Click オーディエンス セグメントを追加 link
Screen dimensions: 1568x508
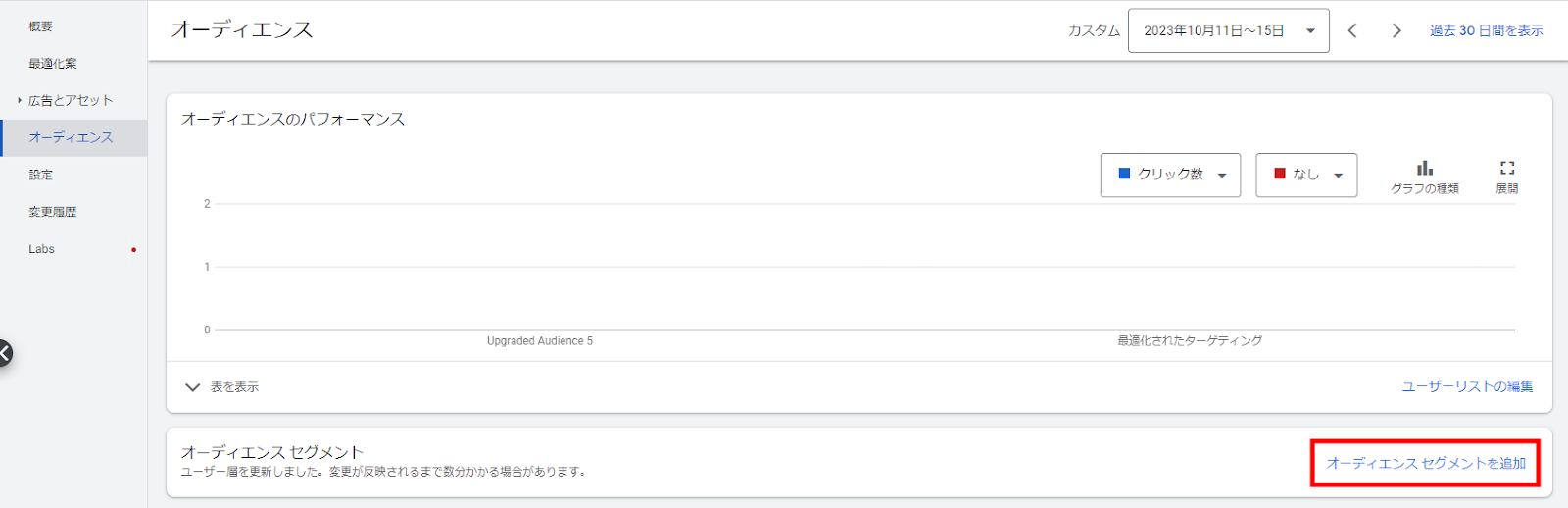[1426, 463]
